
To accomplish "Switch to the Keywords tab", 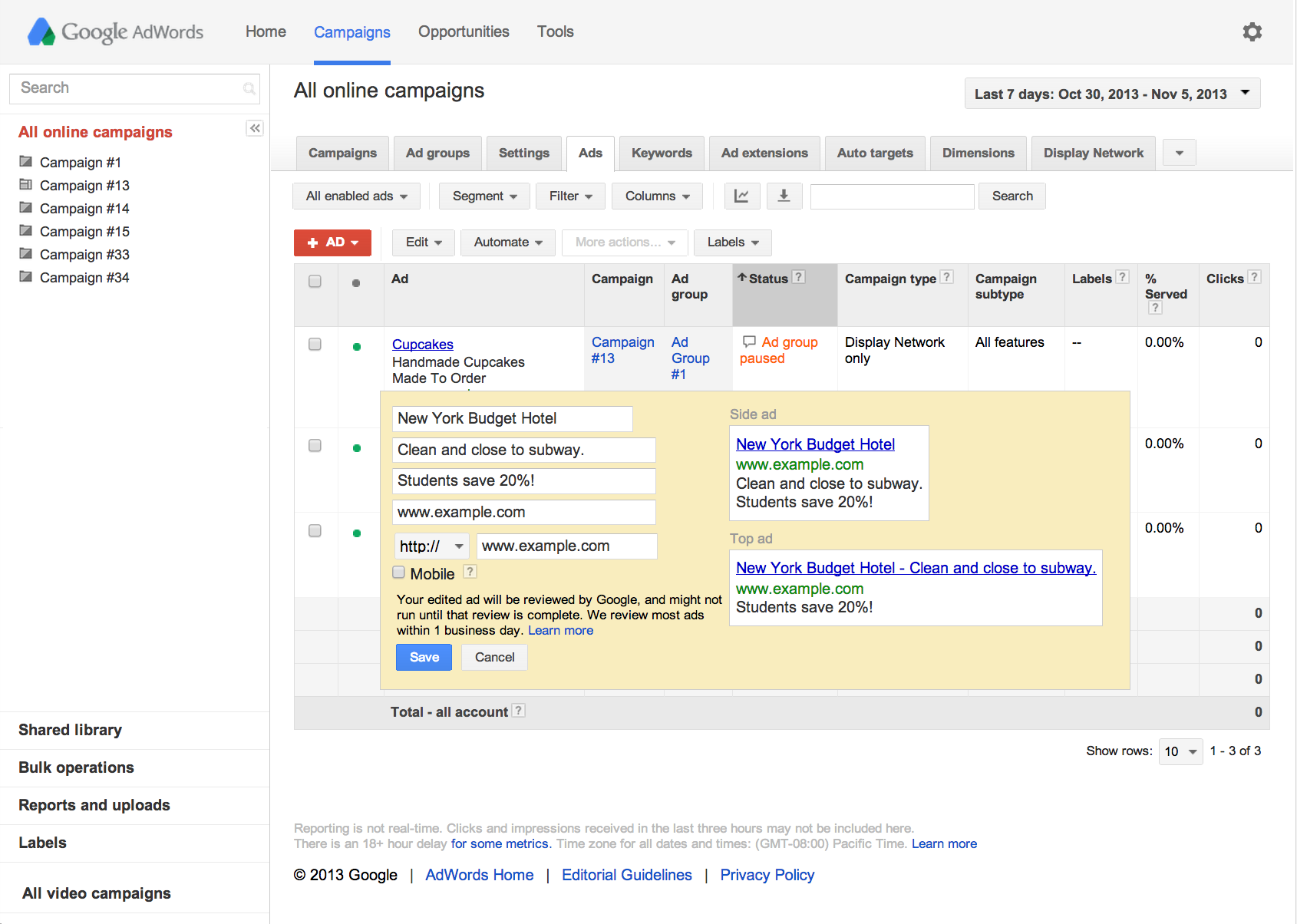I will coord(662,153).
